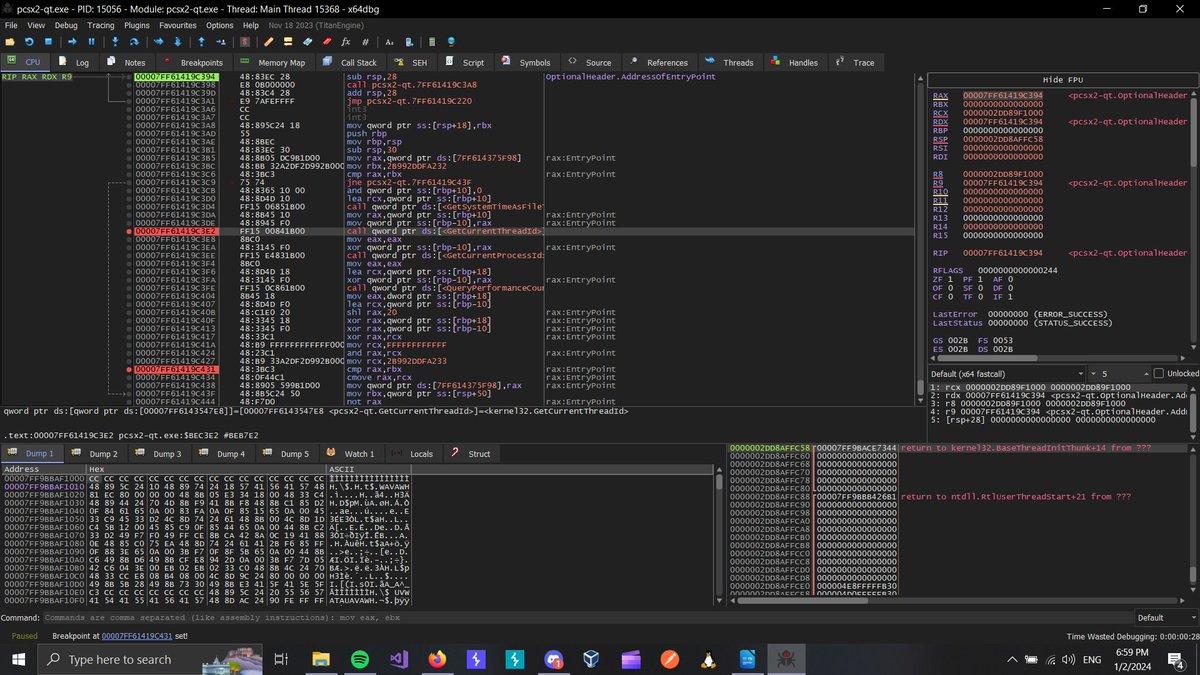Click the Run arrow toolbar icon
Viewport: 1200px width, 675px height.
(72, 42)
